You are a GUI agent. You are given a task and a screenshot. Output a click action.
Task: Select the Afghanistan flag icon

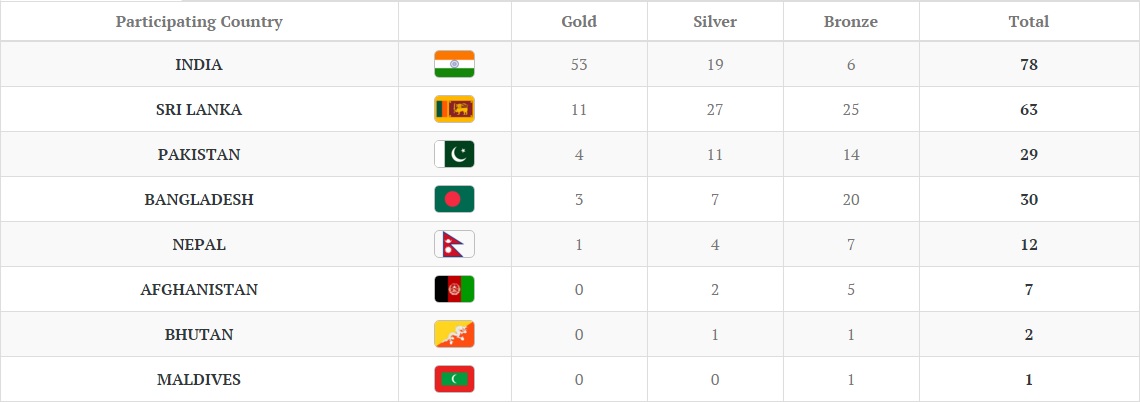[x=454, y=289]
